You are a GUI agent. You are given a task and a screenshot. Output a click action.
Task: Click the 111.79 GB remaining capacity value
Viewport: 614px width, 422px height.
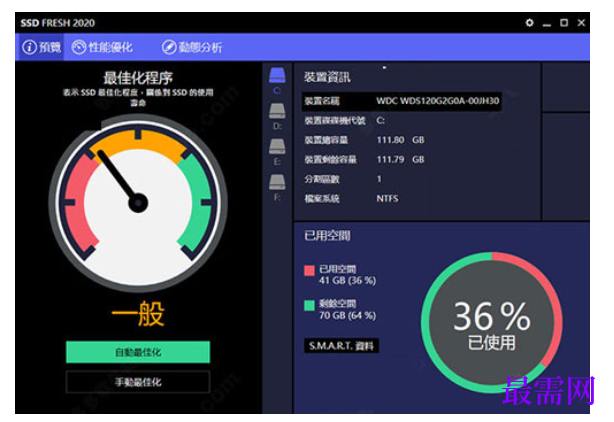400,159
